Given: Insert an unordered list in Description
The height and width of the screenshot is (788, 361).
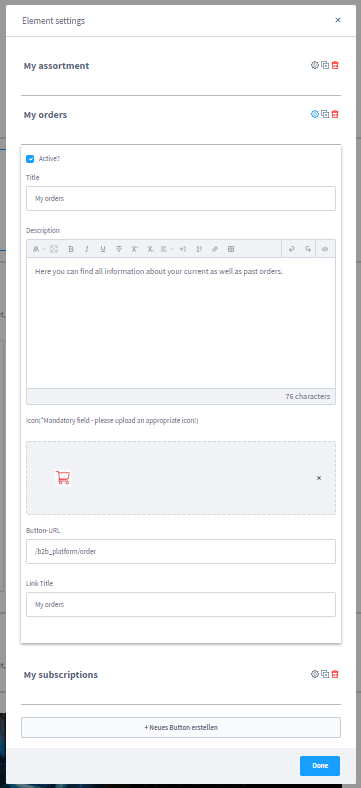Looking at the screenshot, I should pyautogui.click(x=183, y=249).
